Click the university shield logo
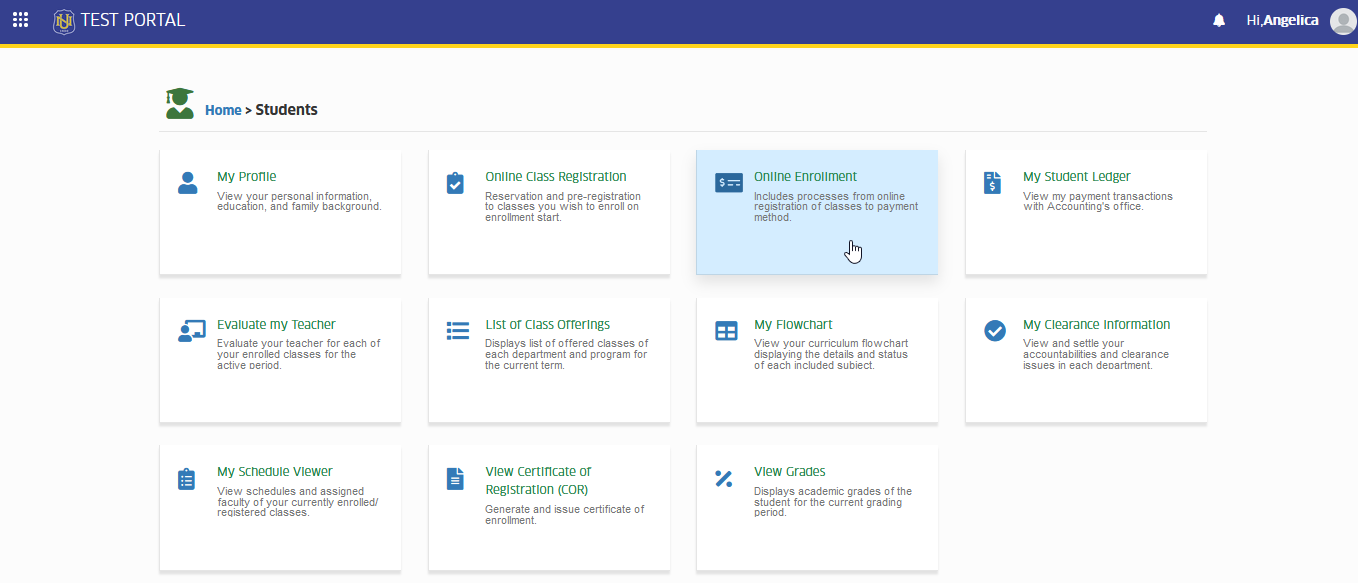1358x583 pixels. point(64,20)
